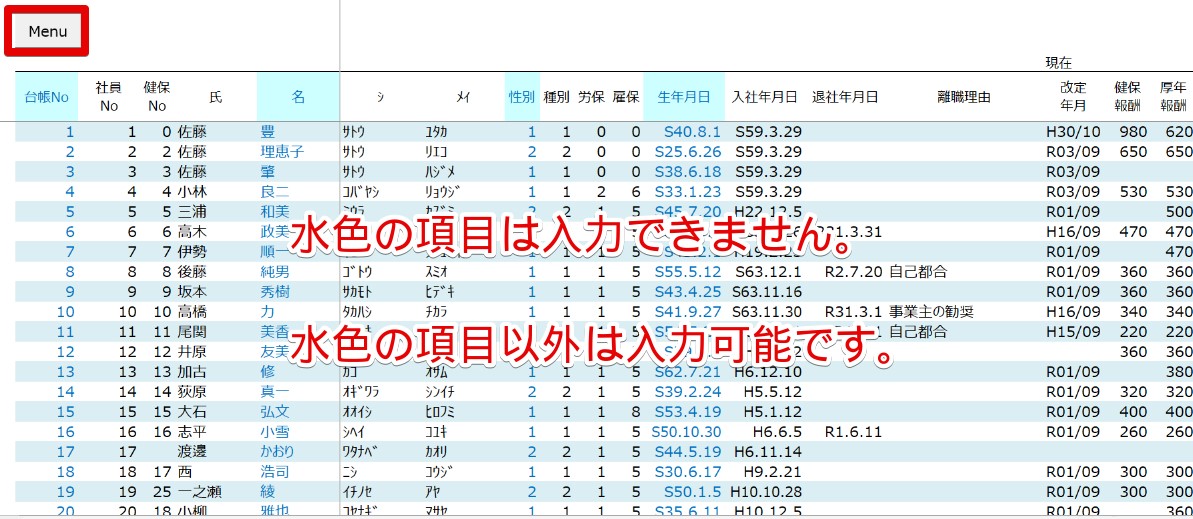The width and height of the screenshot is (1193, 519).
Task: Click the surname cell 後藤
Action: (x=192, y=272)
